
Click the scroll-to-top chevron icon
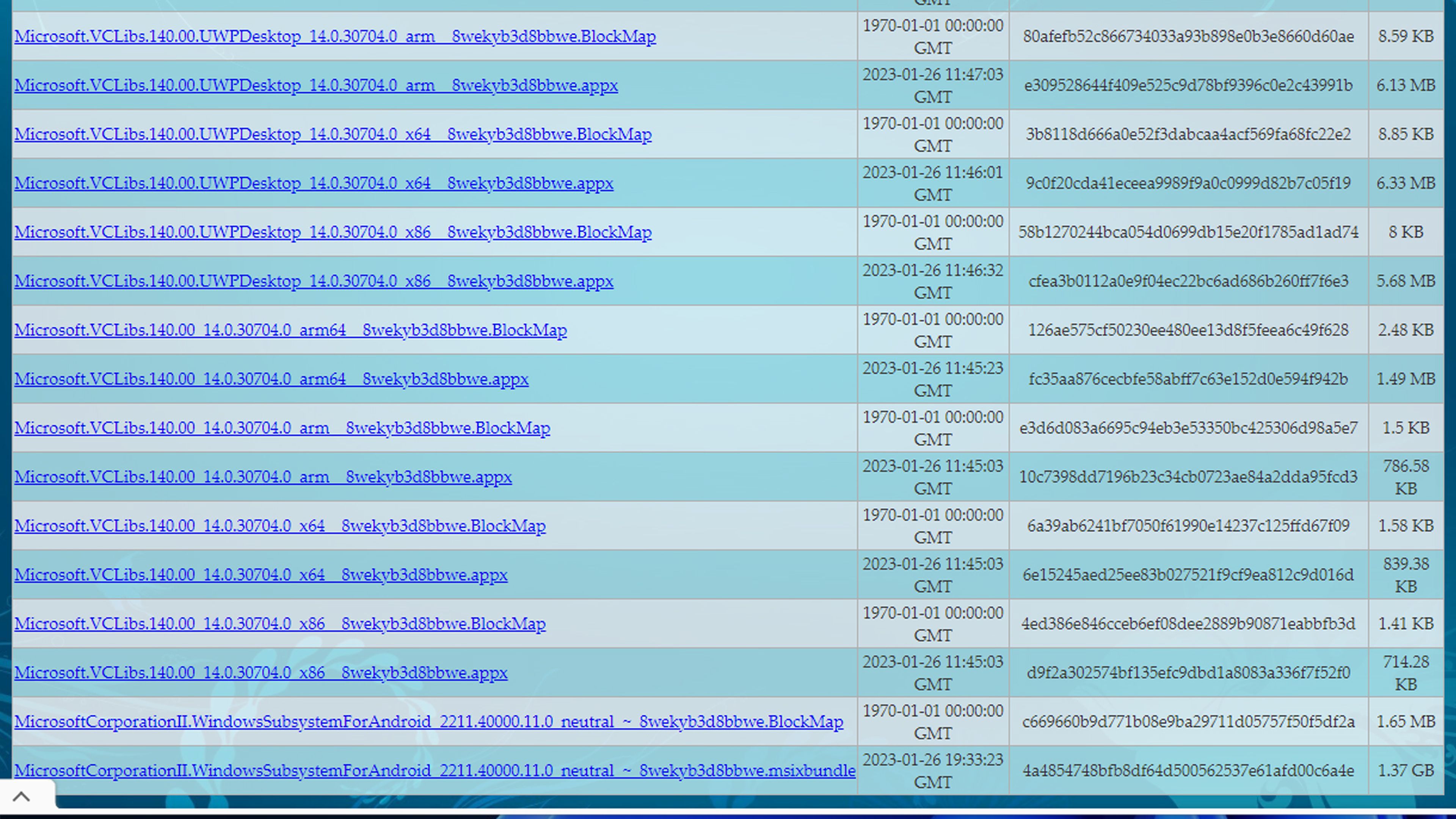click(x=22, y=796)
